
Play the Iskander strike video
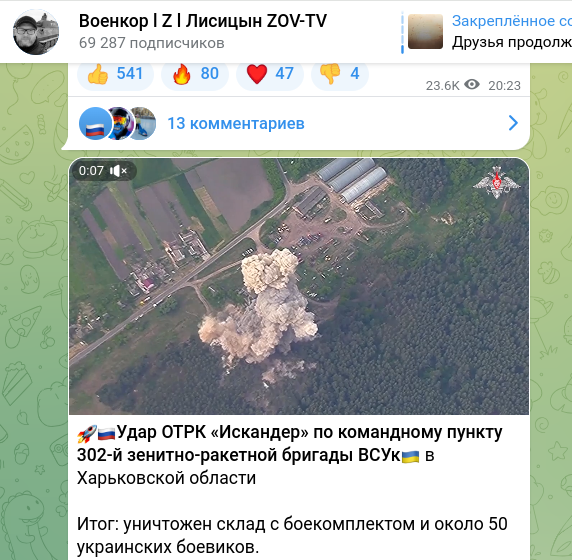299,286
